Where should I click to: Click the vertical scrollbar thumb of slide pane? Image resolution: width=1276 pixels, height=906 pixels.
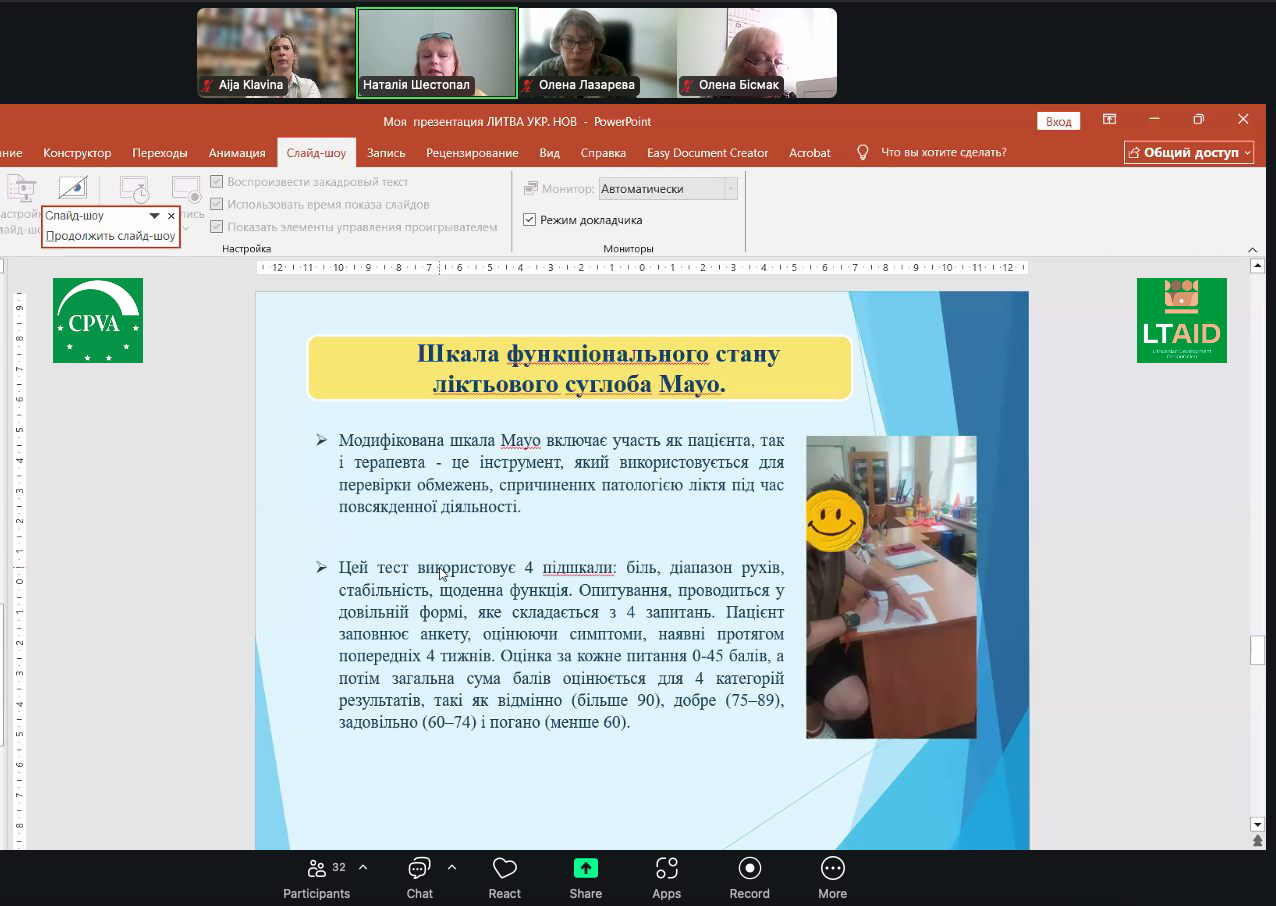(1258, 650)
